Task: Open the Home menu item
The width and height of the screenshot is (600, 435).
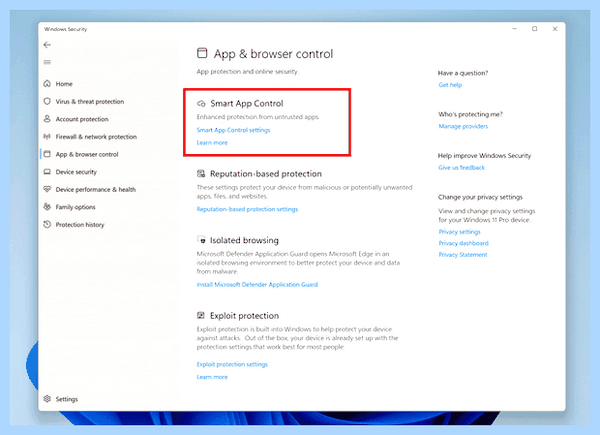Action: 64,84
